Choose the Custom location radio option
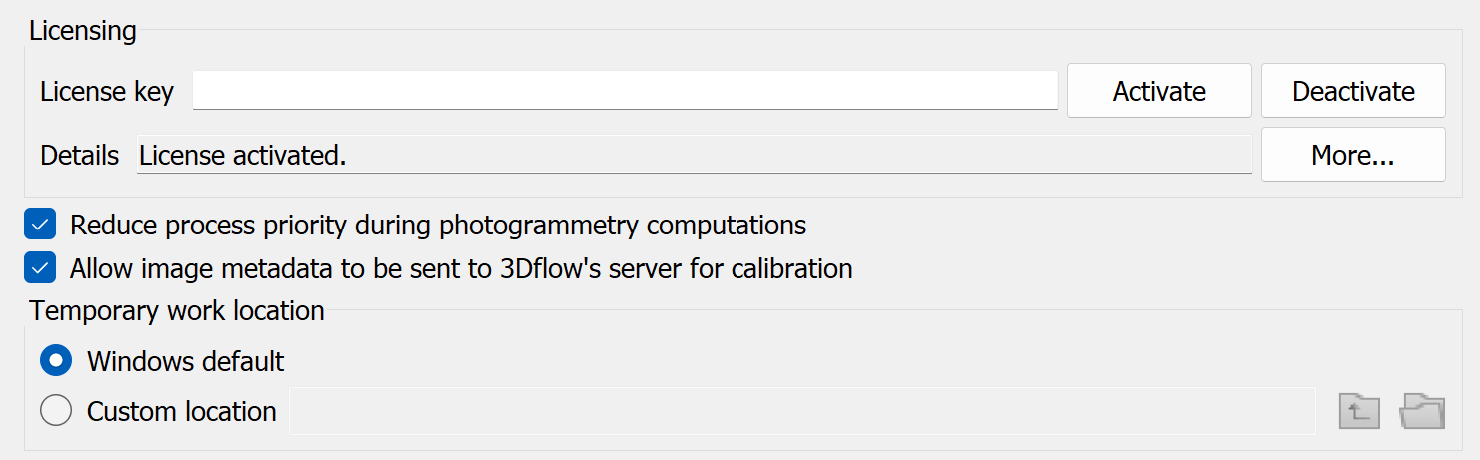This screenshot has width=1480, height=460. 56,411
